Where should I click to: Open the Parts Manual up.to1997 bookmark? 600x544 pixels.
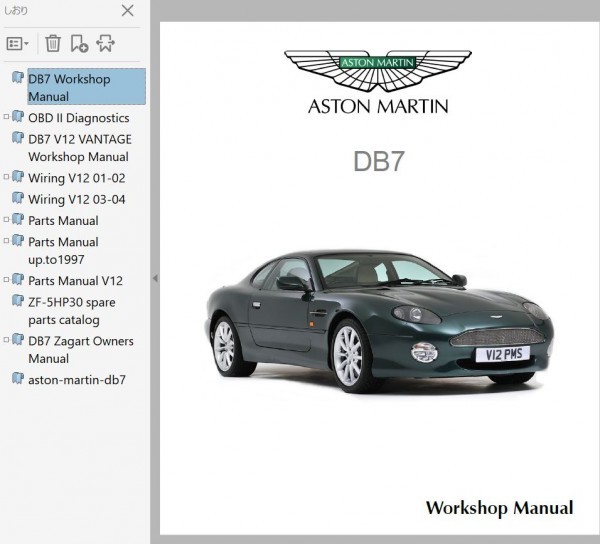point(63,251)
